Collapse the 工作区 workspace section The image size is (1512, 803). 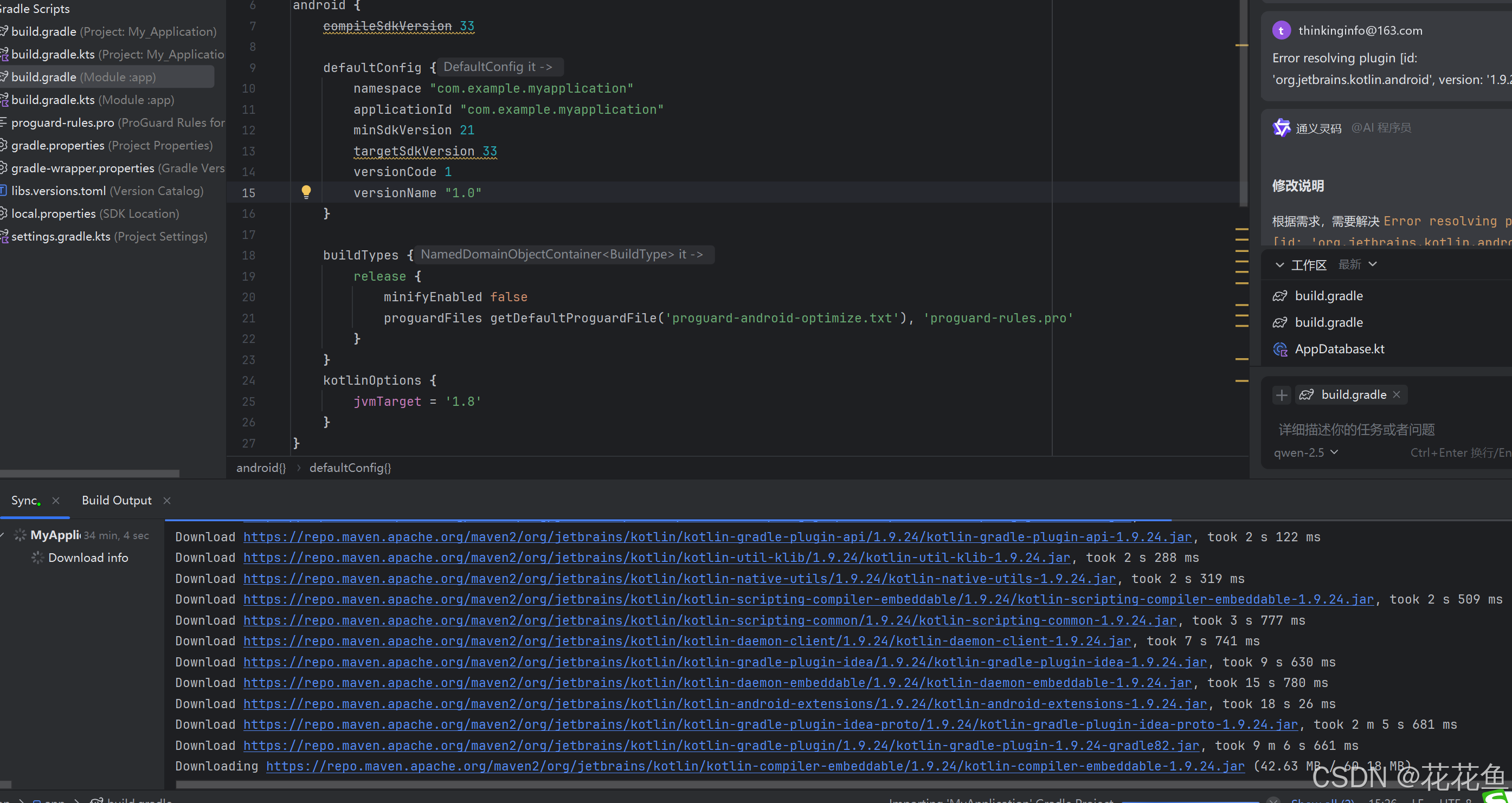click(1279, 265)
